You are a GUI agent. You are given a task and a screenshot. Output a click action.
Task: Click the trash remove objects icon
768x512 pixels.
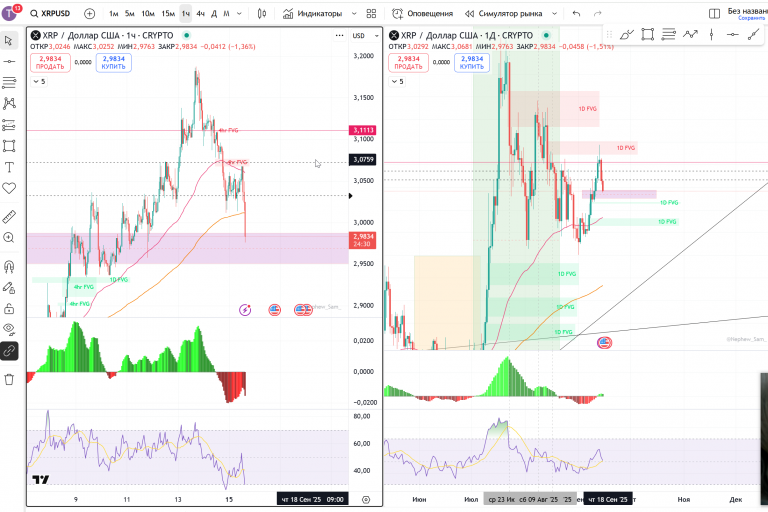tap(9, 379)
